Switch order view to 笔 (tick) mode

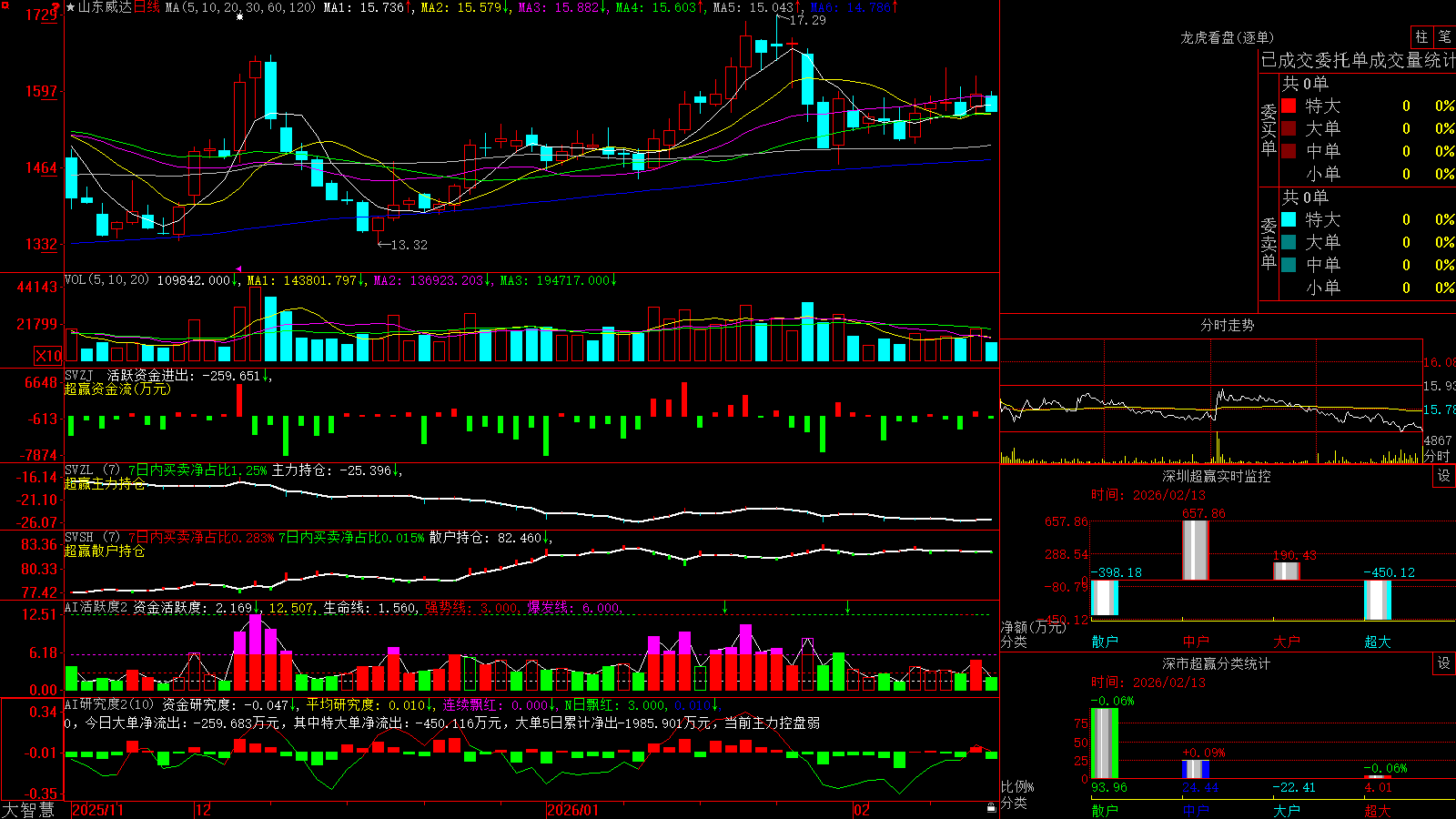click(x=1444, y=37)
